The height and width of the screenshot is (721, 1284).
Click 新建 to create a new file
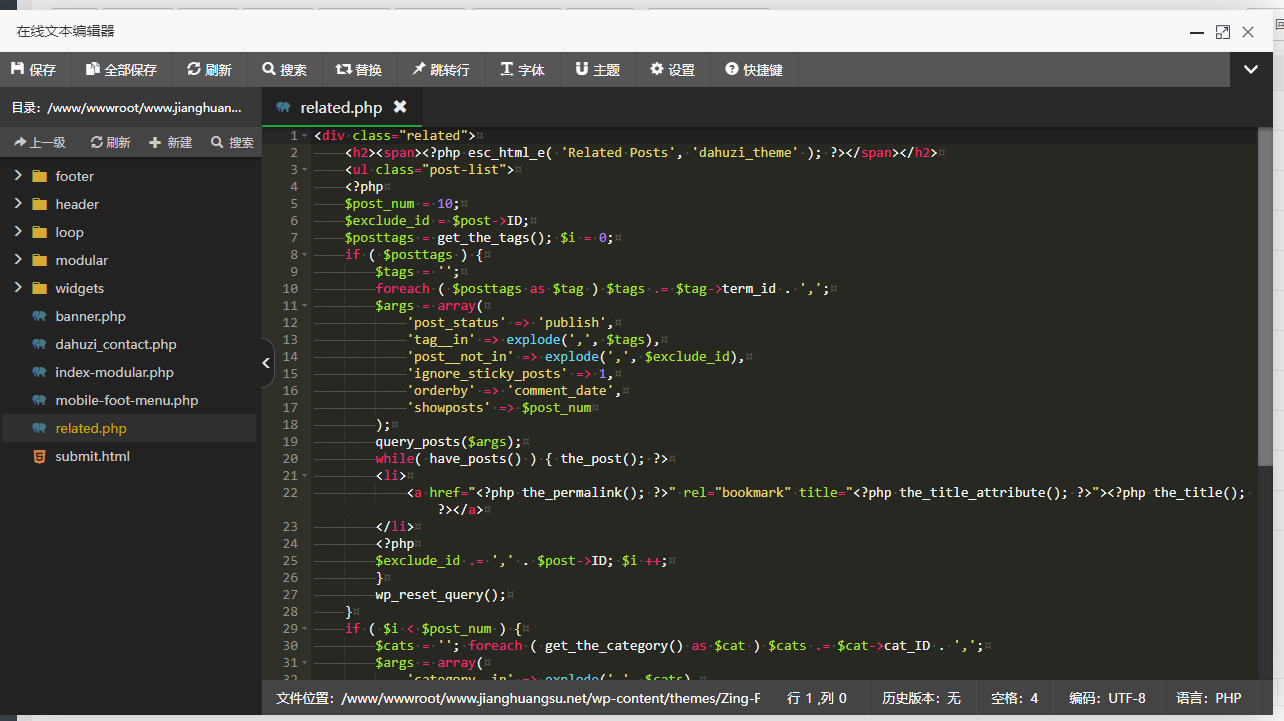[x=170, y=143]
